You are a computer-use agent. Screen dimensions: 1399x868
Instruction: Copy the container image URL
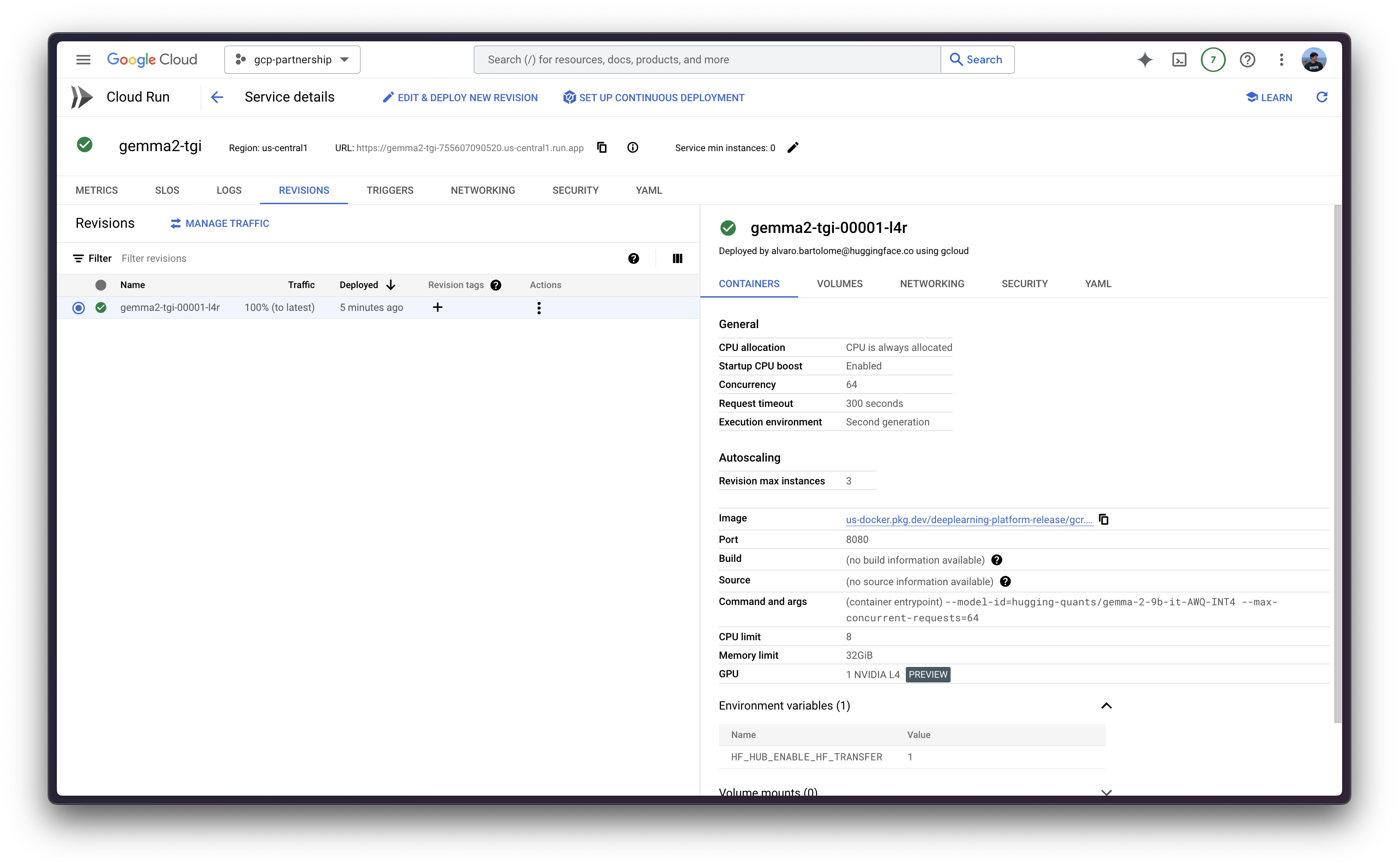pyautogui.click(x=1103, y=520)
